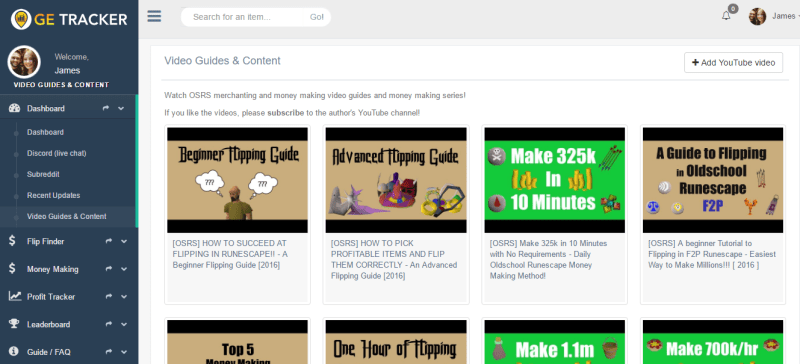Open the notifications bell
Screen dimensions: 800x364
(726, 16)
